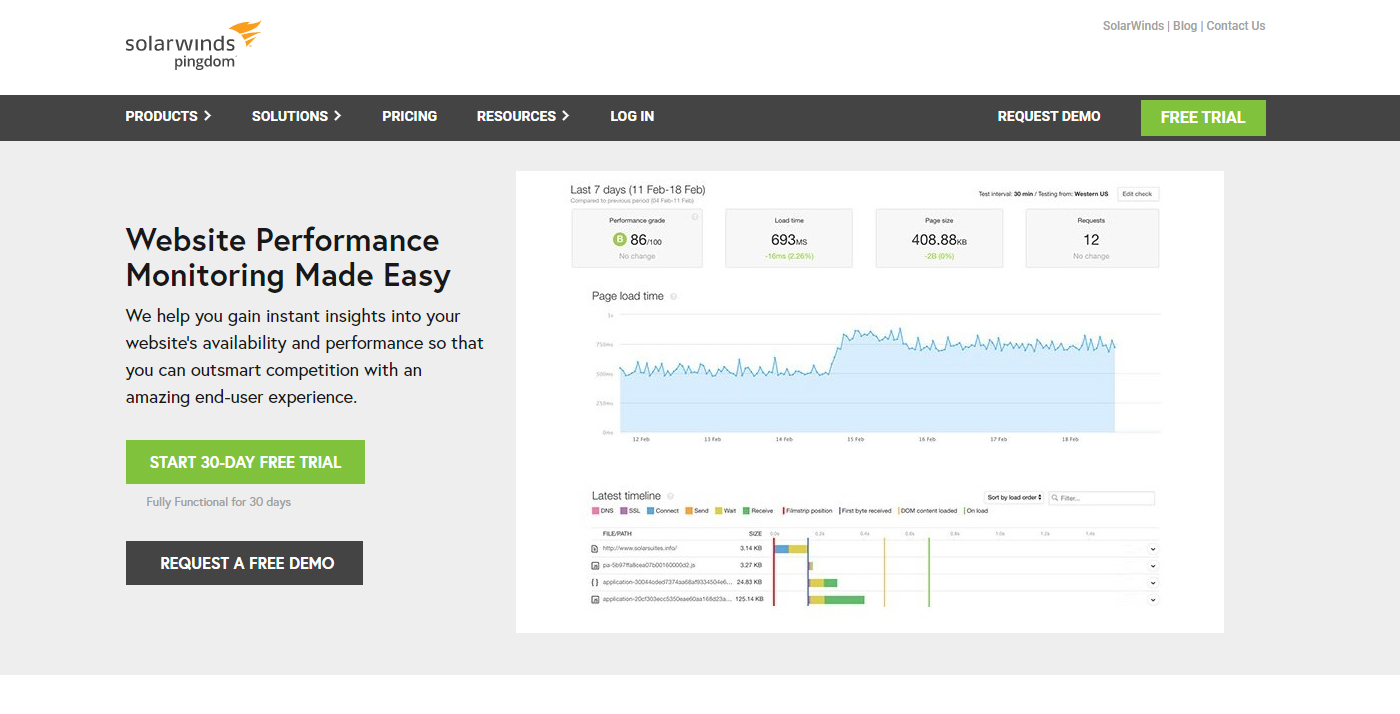Viewport: 1400px width, 714px height.
Task: Open the Sort by load order dropdown
Action: click(x=1014, y=497)
